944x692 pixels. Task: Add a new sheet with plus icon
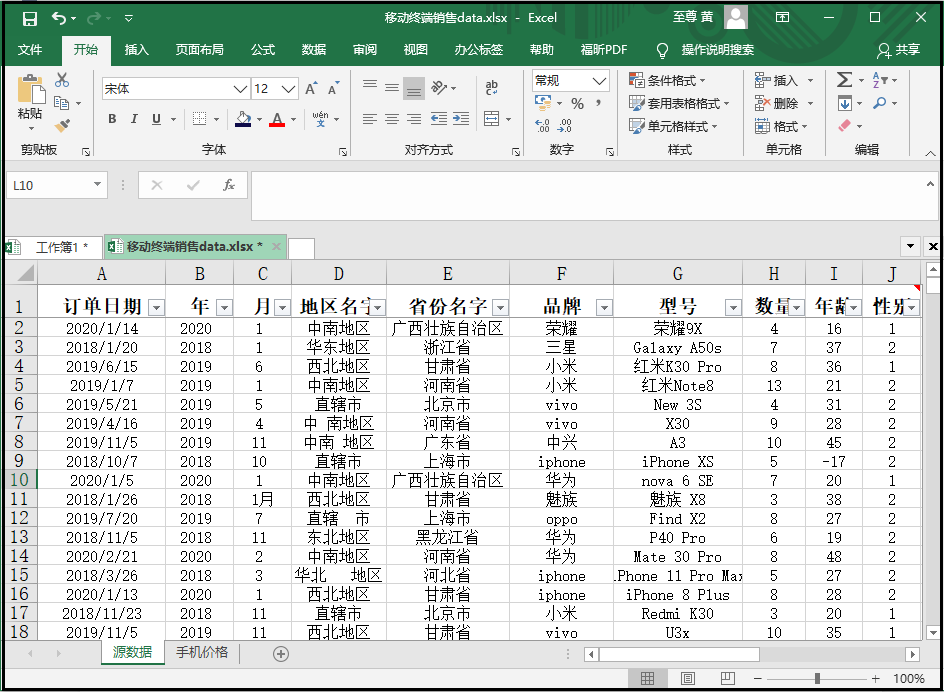click(281, 653)
